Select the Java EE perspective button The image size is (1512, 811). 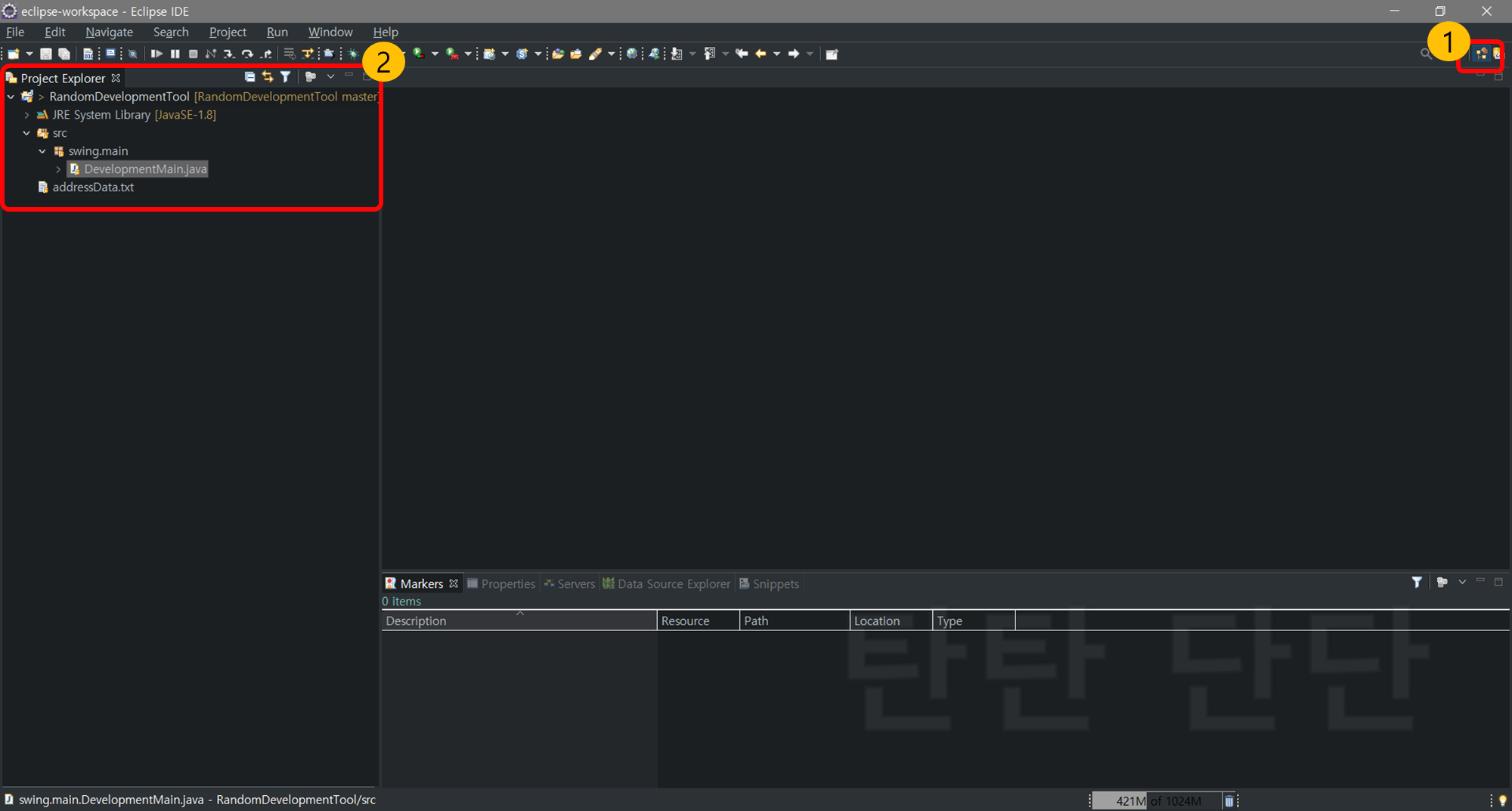point(1482,54)
